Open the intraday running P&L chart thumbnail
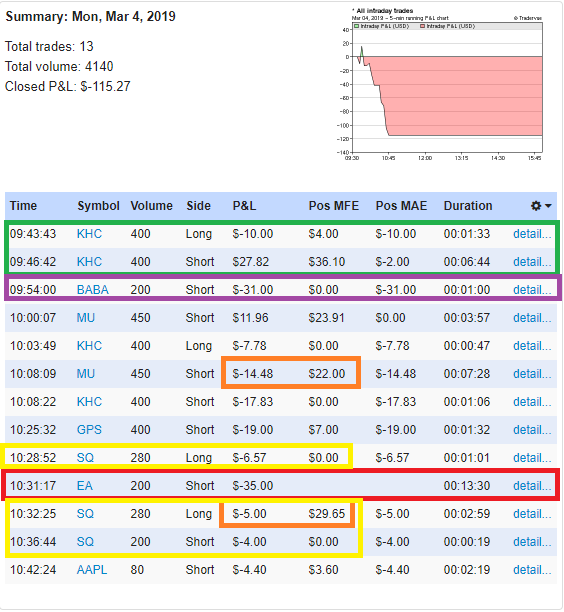564x612 pixels. pyautogui.click(x=440, y=84)
